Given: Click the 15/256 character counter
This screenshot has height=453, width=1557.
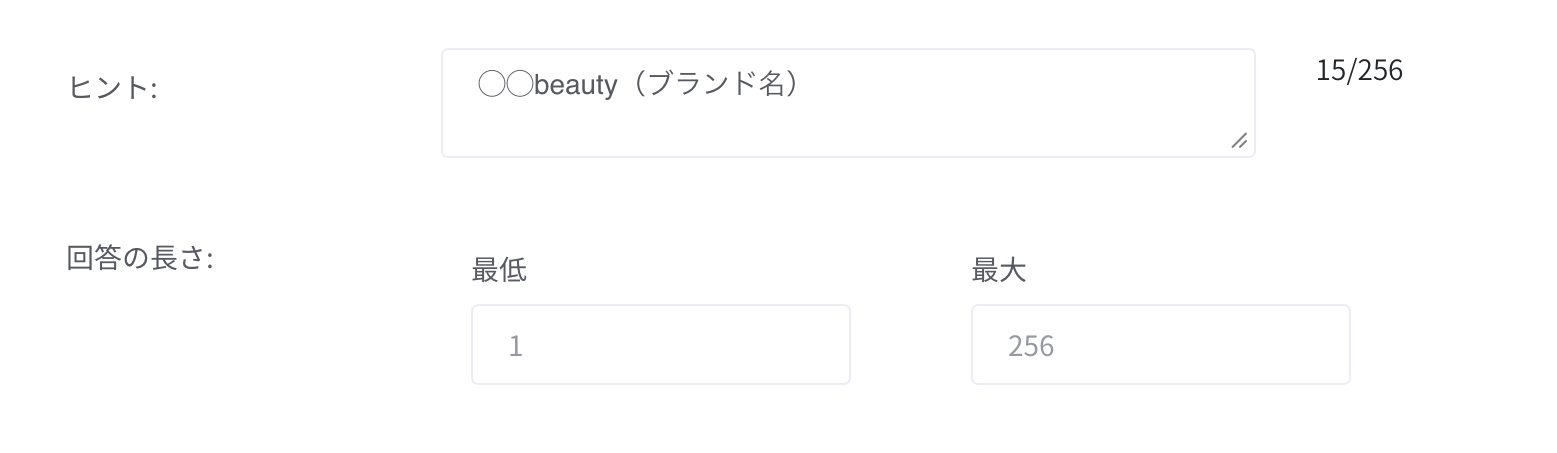Looking at the screenshot, I should pyautogui.click(x=1359, y=70).
